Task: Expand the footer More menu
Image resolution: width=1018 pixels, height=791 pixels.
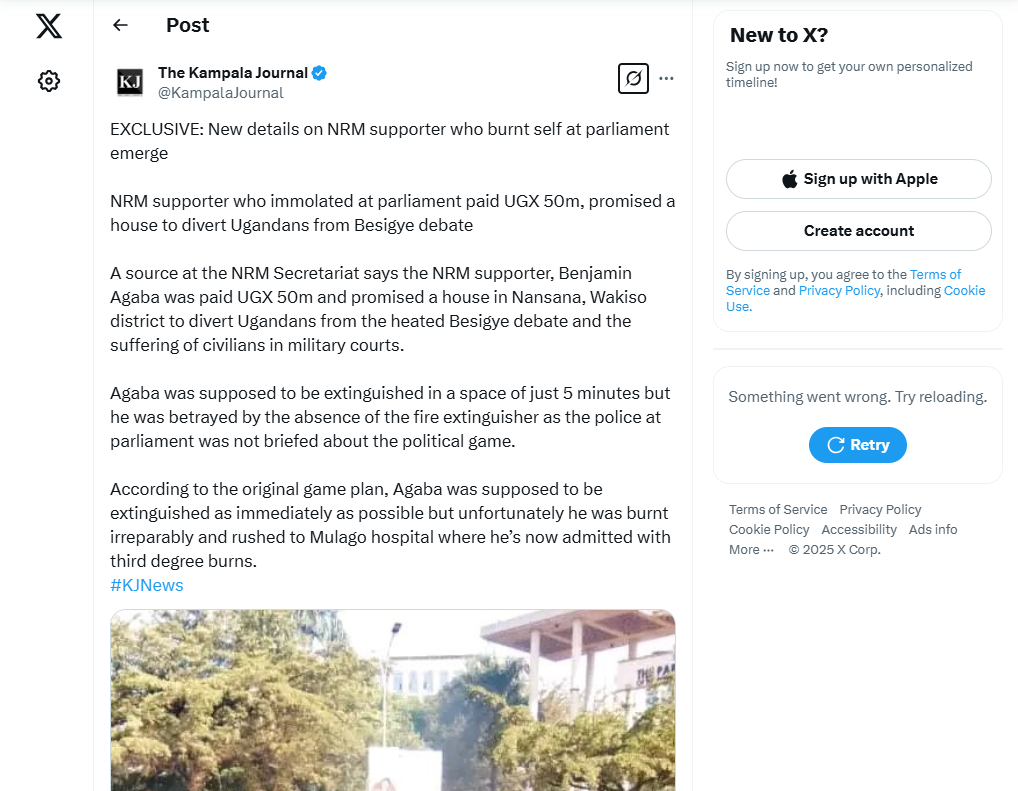Action: [751, 549]
